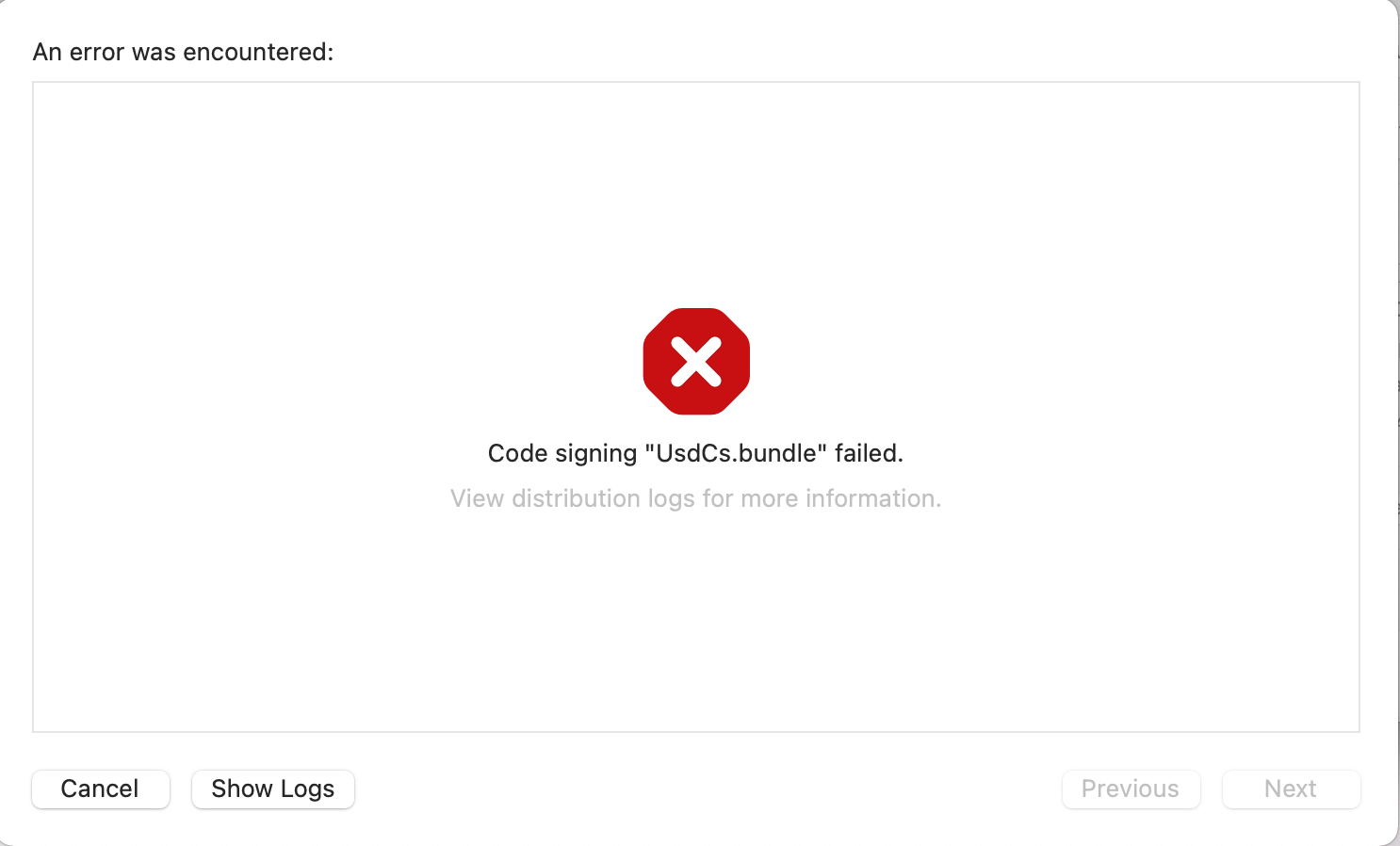The width and height of the screenshot is (1400, 846).
Task: Click the white X inside the error icon
Action: point(696,363)
